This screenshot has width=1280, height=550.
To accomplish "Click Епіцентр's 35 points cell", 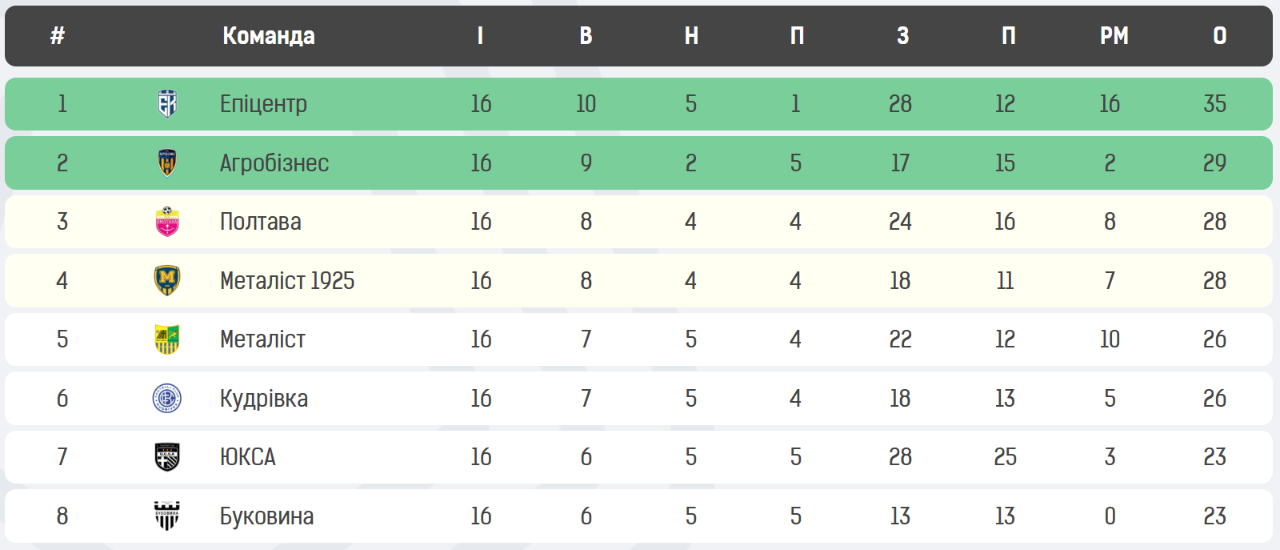I will 1215,104.
